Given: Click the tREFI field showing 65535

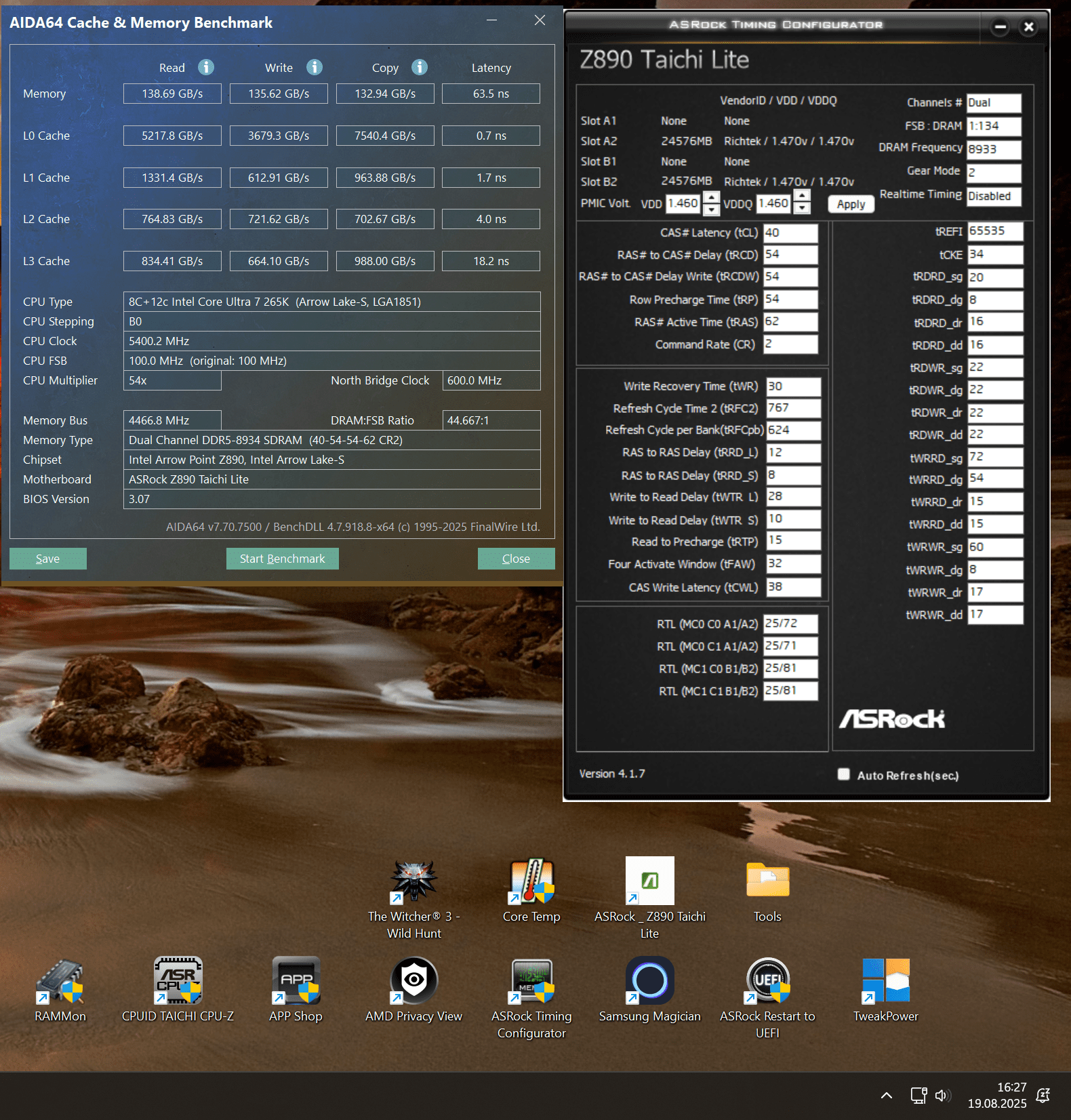Looking at the screenshot, I should click(995, 231).
